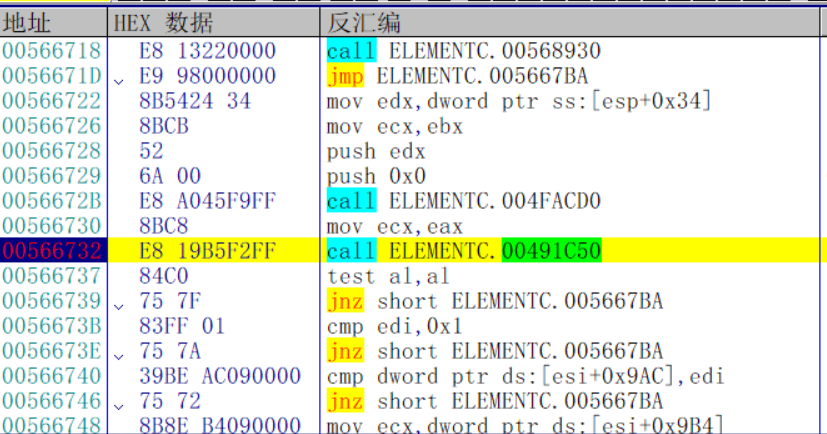Click hex bytes E8 A045F9FF

[x=207, y=201]
